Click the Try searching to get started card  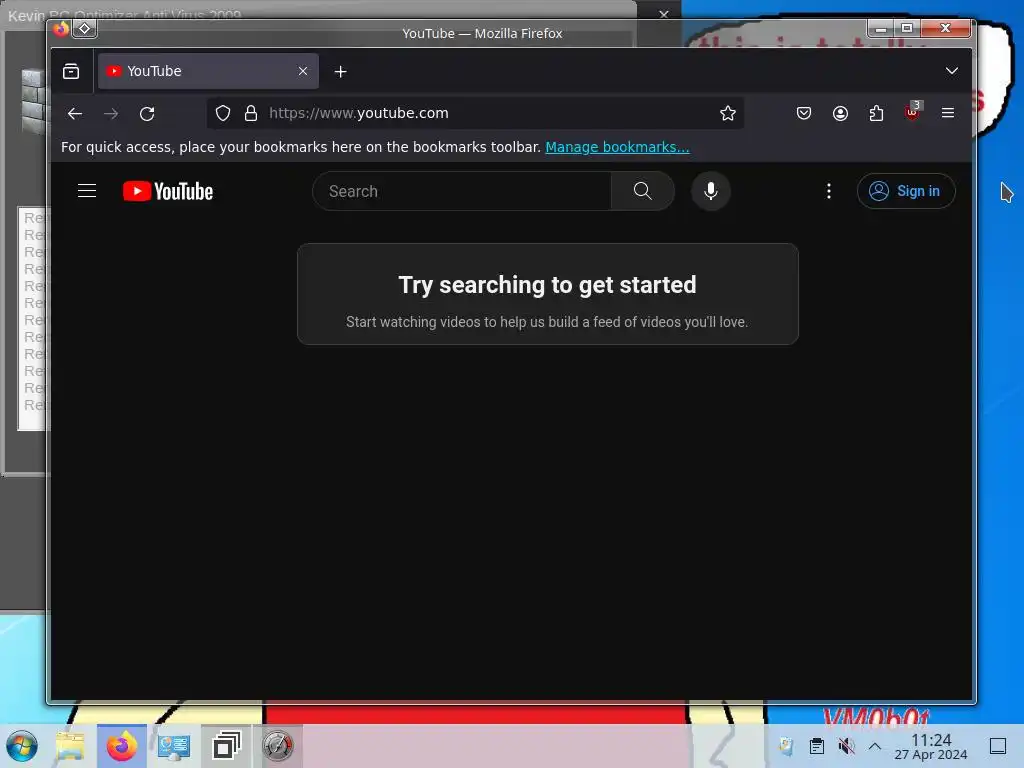tap(547, 294)
